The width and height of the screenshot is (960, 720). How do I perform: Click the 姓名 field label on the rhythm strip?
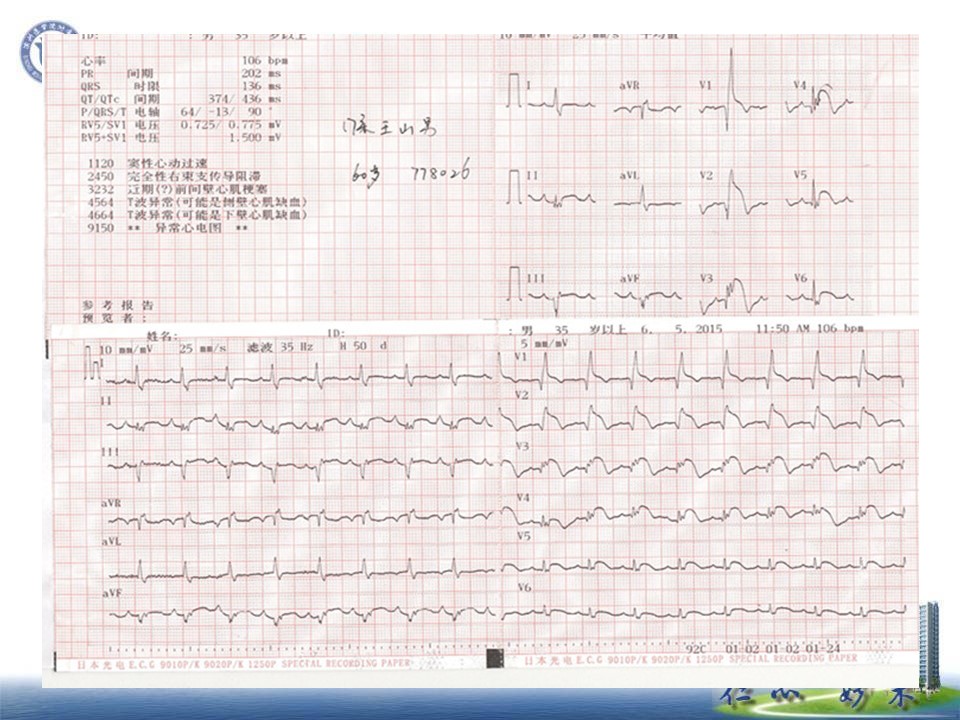pyautogui.click(x=162, y=336)
